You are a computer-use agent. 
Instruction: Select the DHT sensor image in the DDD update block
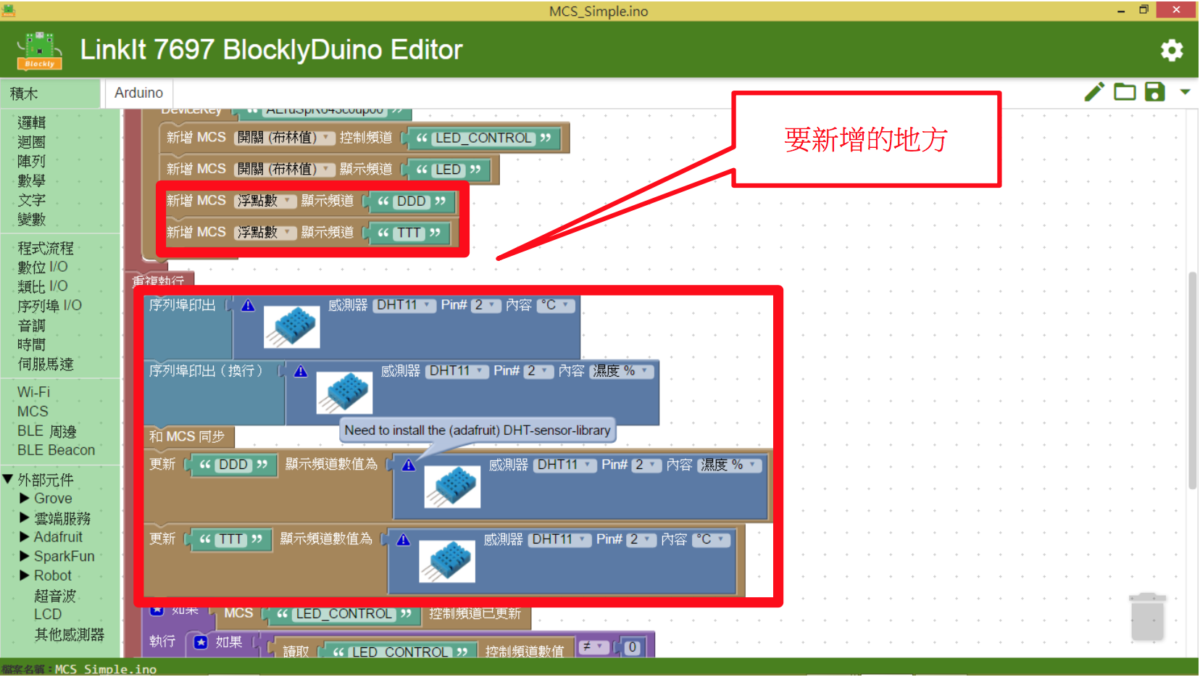[x=452, y=486]
